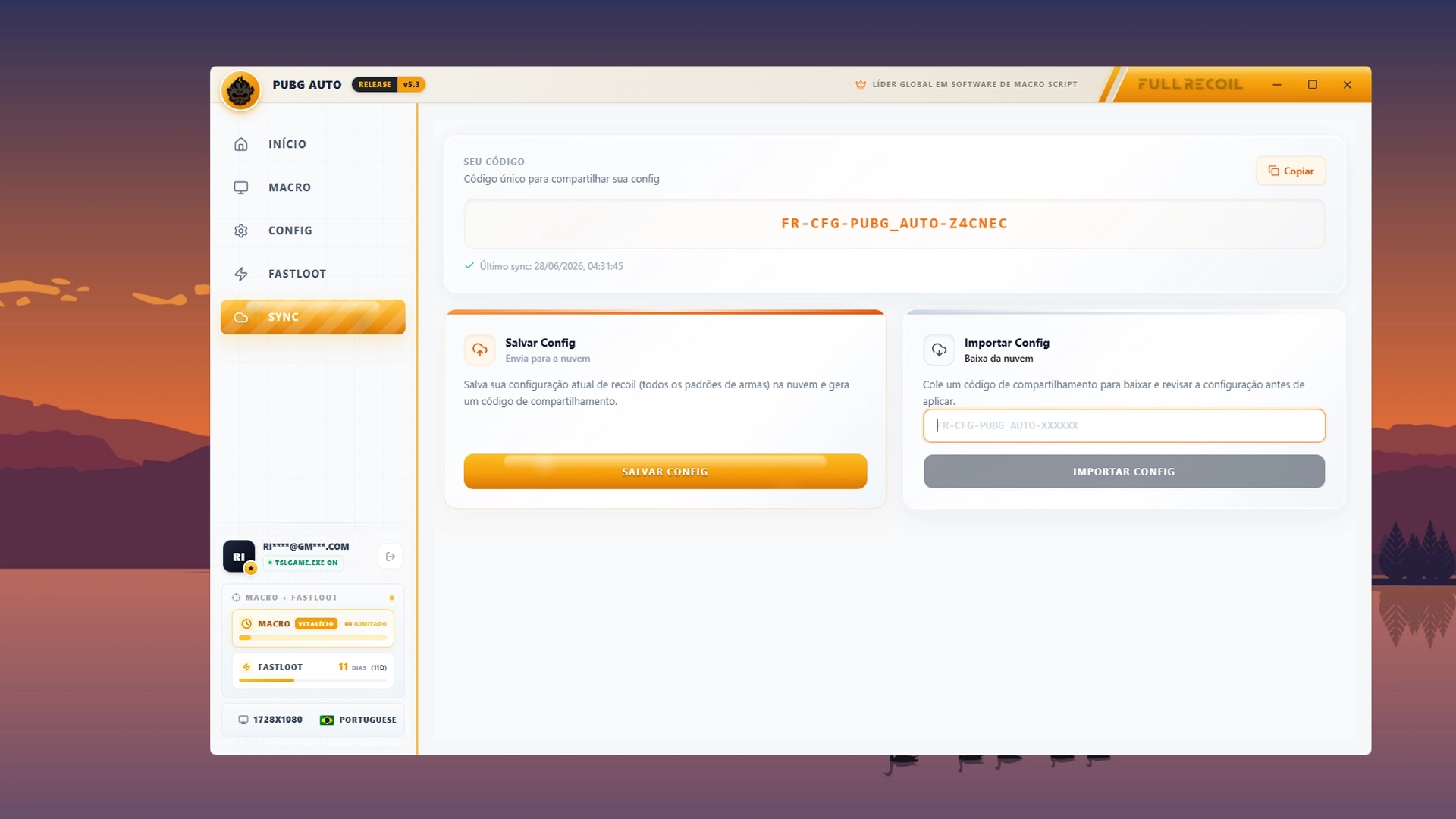The width and height of the screenshot is (1456, 819).
Task: Click the Fastloot days remaining progress bar
Action: pos(312,680)
